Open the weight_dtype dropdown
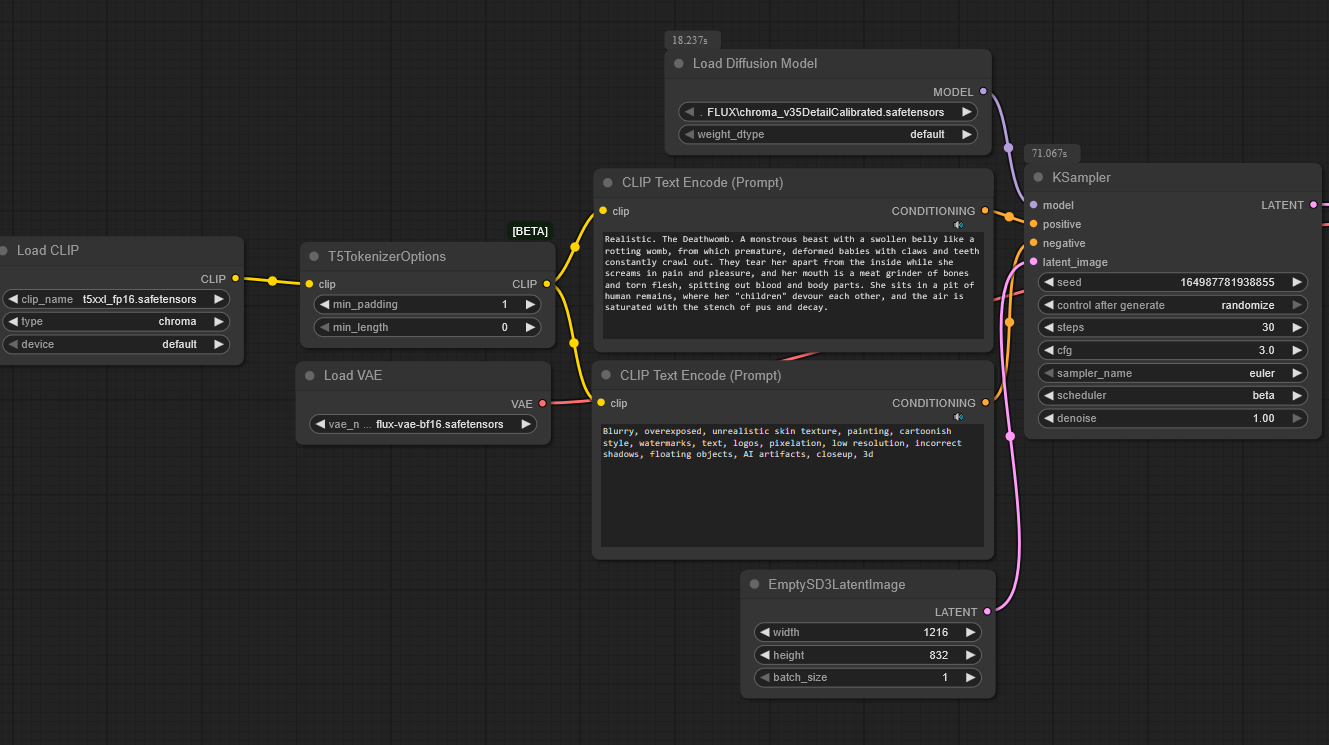1329x745 pixels. click(x=828, y=134)
